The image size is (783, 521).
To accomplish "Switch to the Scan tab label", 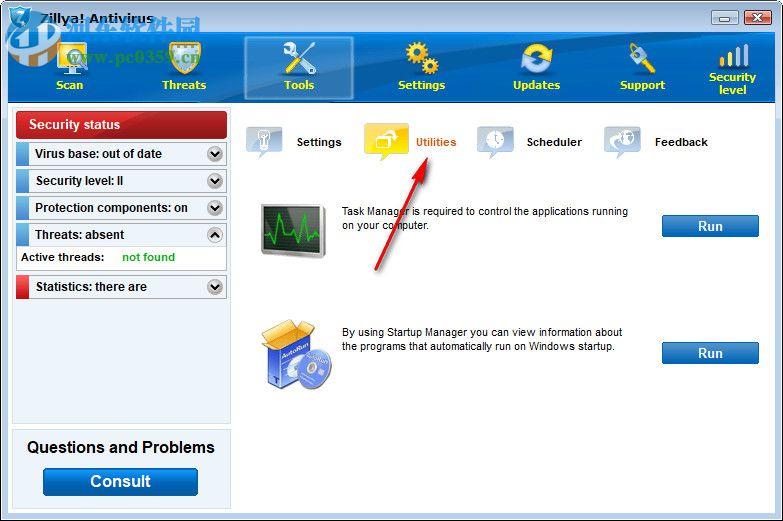I will pos(69,85).
